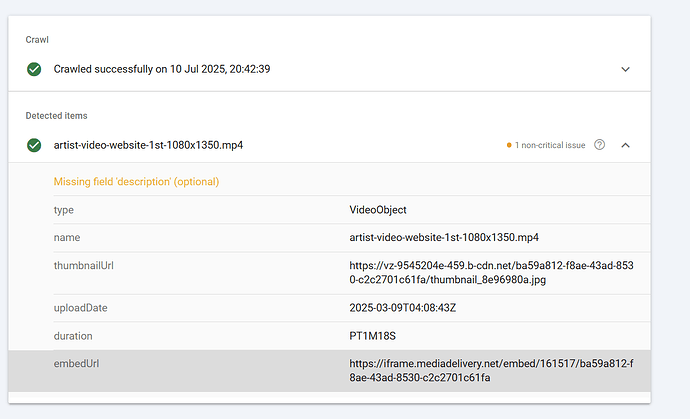Click the name row's mp4 filename value

pyautogui.click(x=444, y=238)
